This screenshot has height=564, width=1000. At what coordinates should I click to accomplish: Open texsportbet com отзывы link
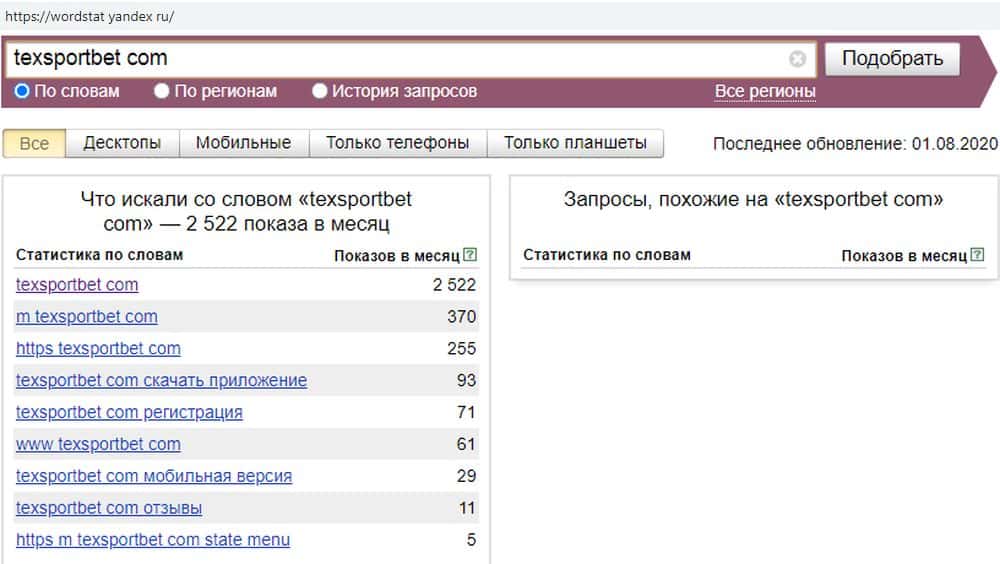click(109, 508)
